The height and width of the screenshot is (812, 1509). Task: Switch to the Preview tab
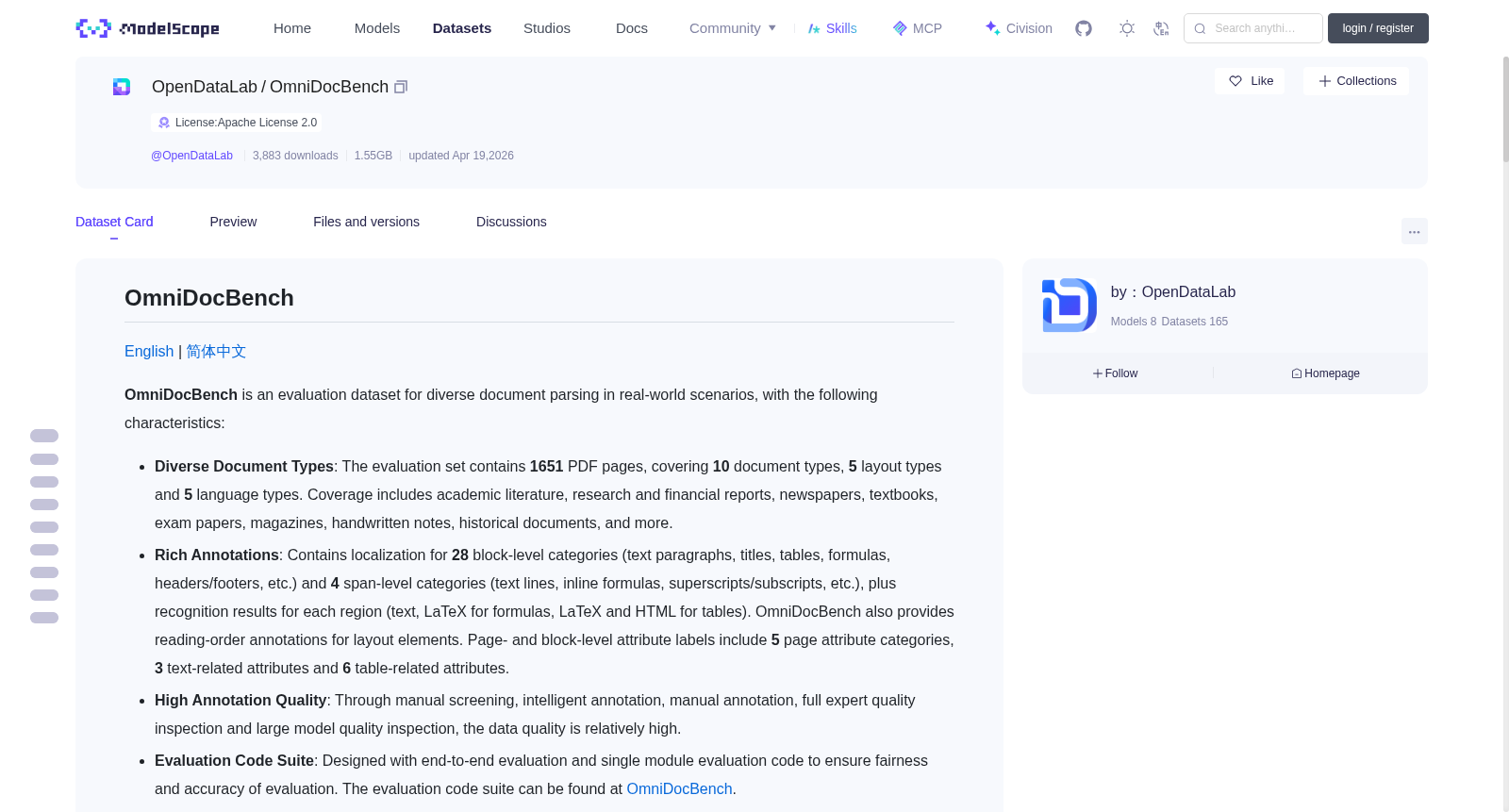click(233, 222)
